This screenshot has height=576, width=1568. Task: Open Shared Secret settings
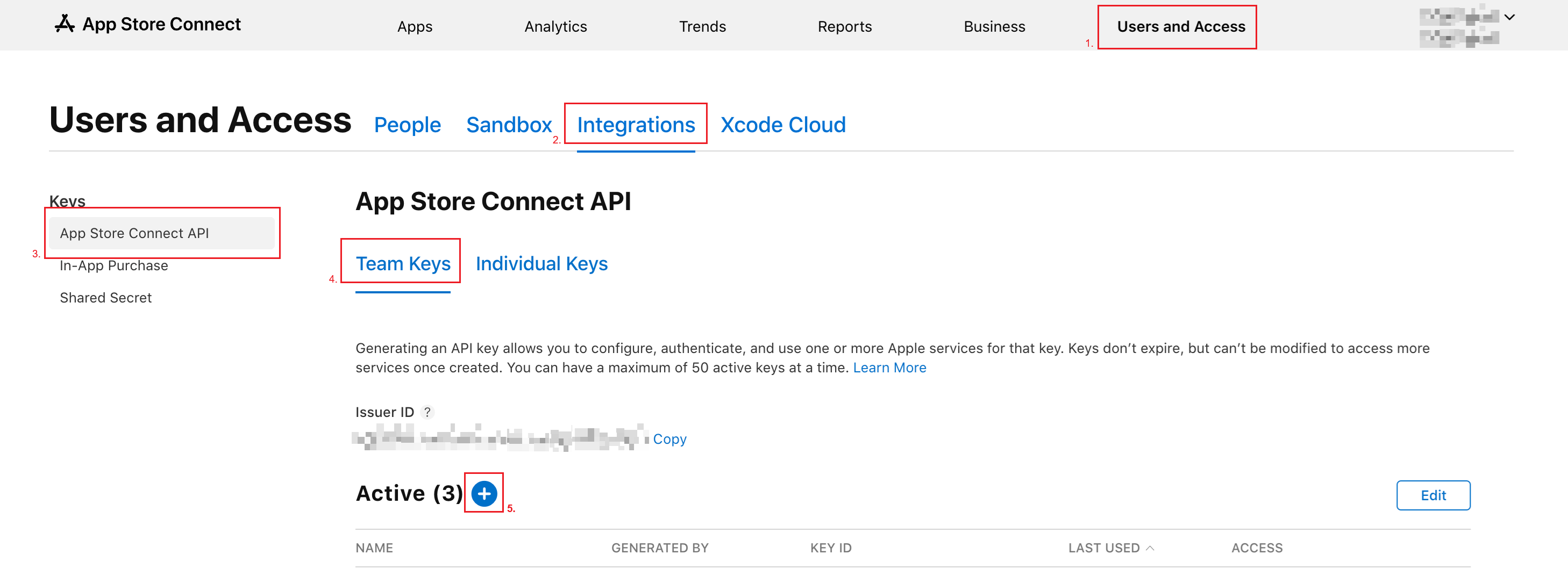pyautogui.click(x=106, y=298)
